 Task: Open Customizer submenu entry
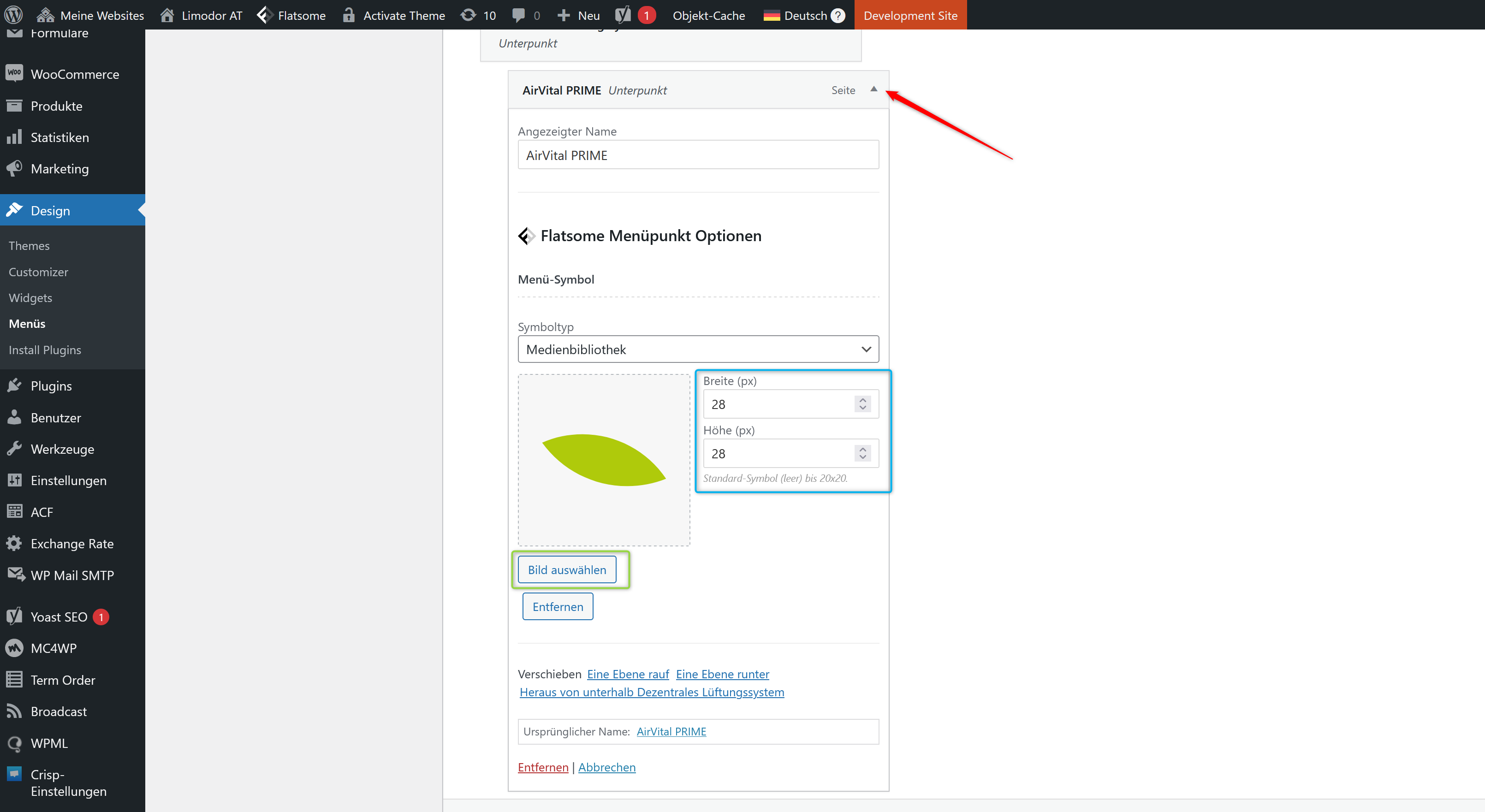[x=38, y=272]
